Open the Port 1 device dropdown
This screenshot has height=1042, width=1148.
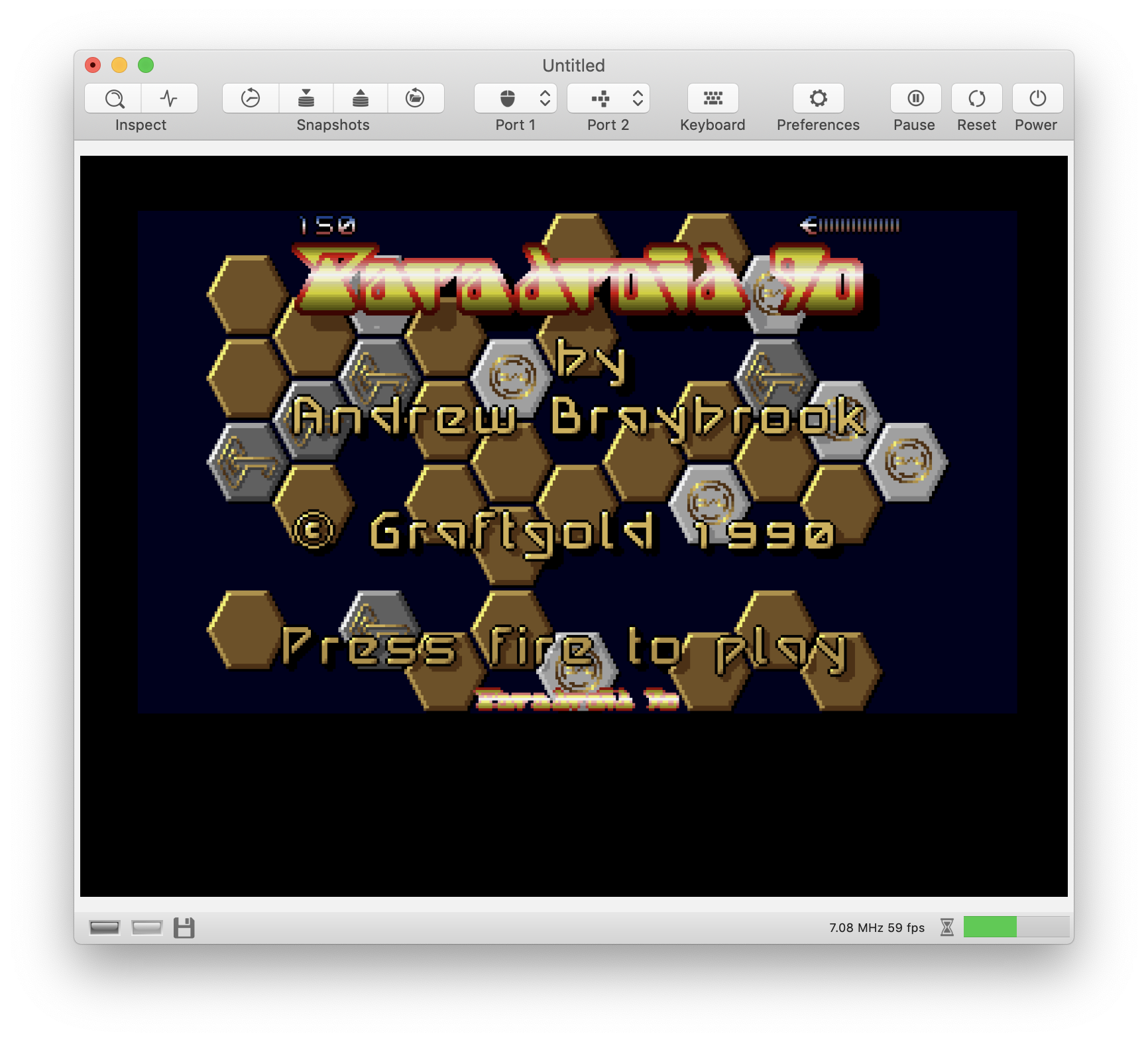coord(516,98)
